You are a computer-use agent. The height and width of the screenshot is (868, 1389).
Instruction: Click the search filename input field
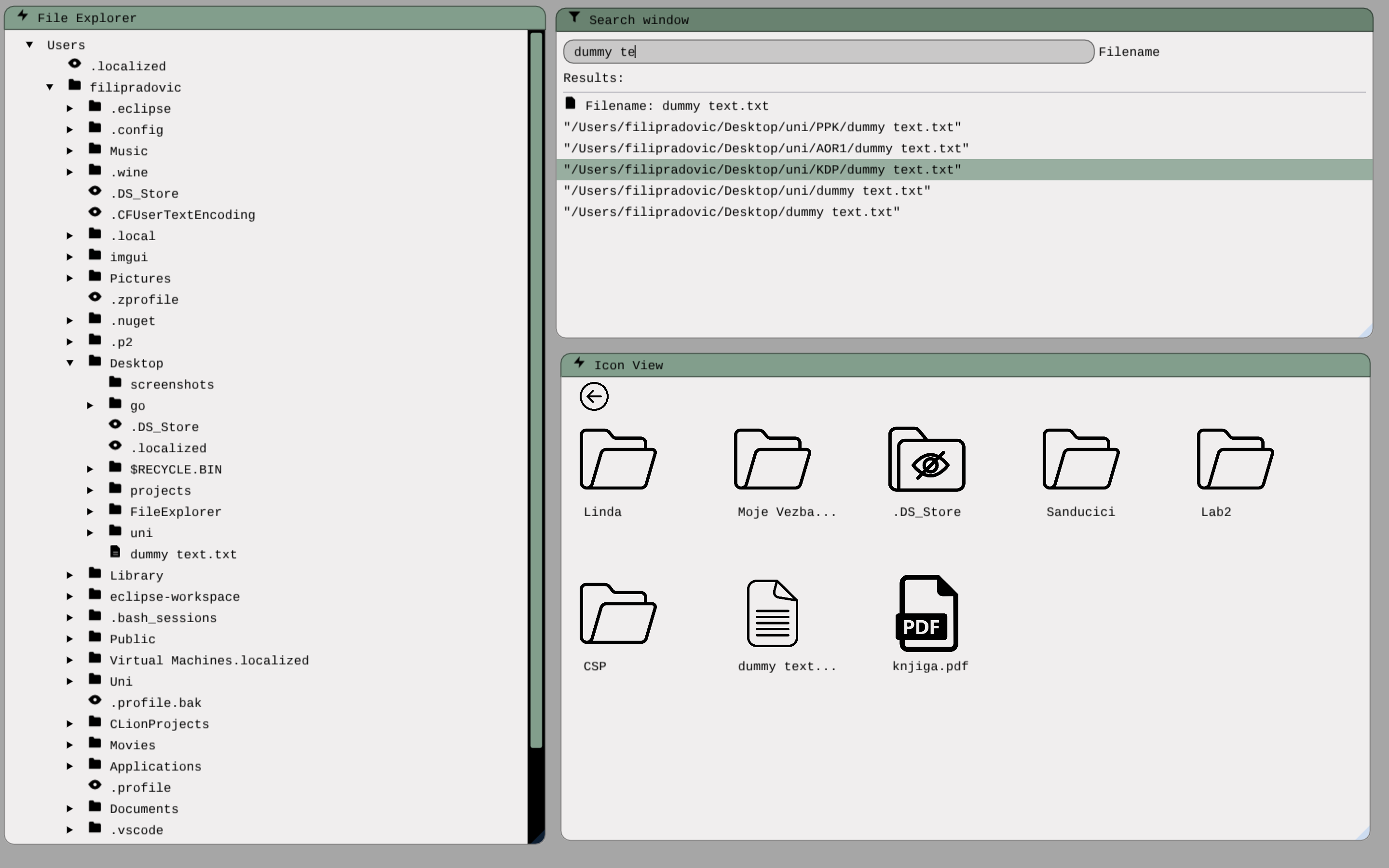click(828, 52)
